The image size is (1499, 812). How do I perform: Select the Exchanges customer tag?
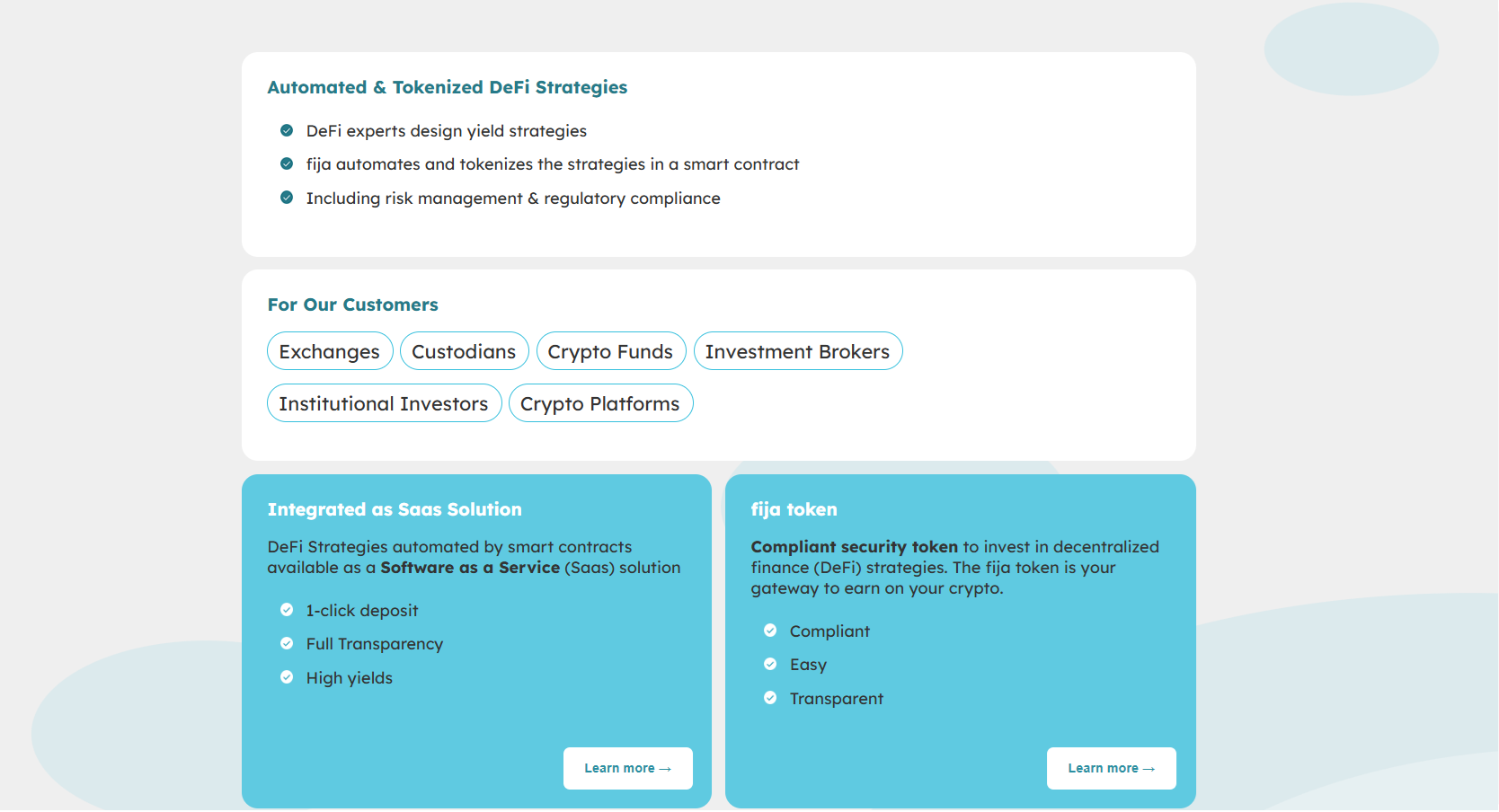(330, 351)
